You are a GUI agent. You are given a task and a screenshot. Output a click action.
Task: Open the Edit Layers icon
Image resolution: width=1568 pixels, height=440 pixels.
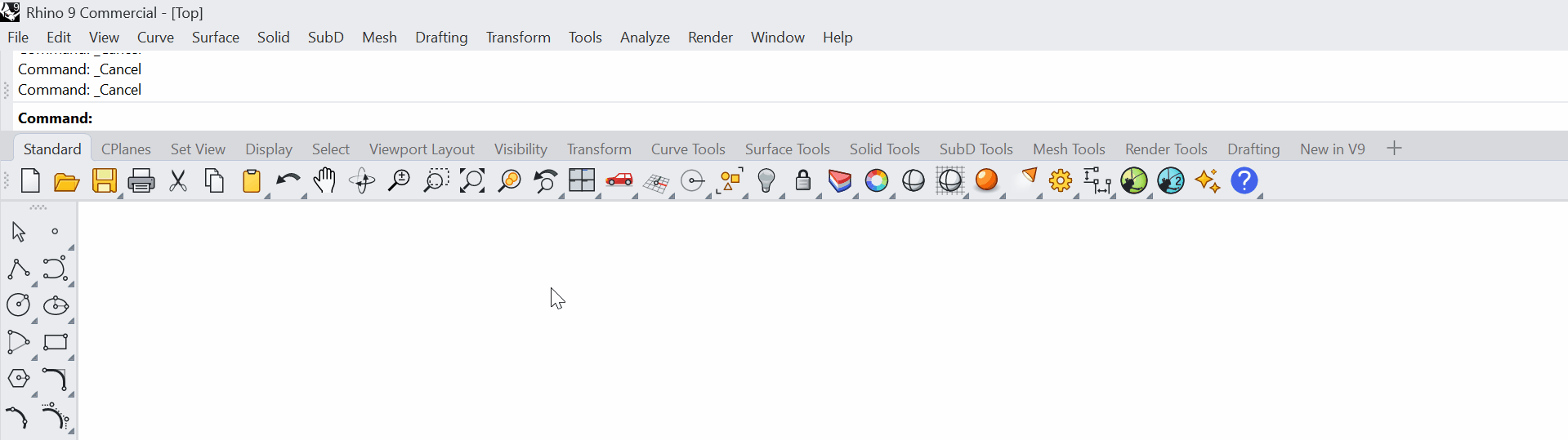pos(840,180)
